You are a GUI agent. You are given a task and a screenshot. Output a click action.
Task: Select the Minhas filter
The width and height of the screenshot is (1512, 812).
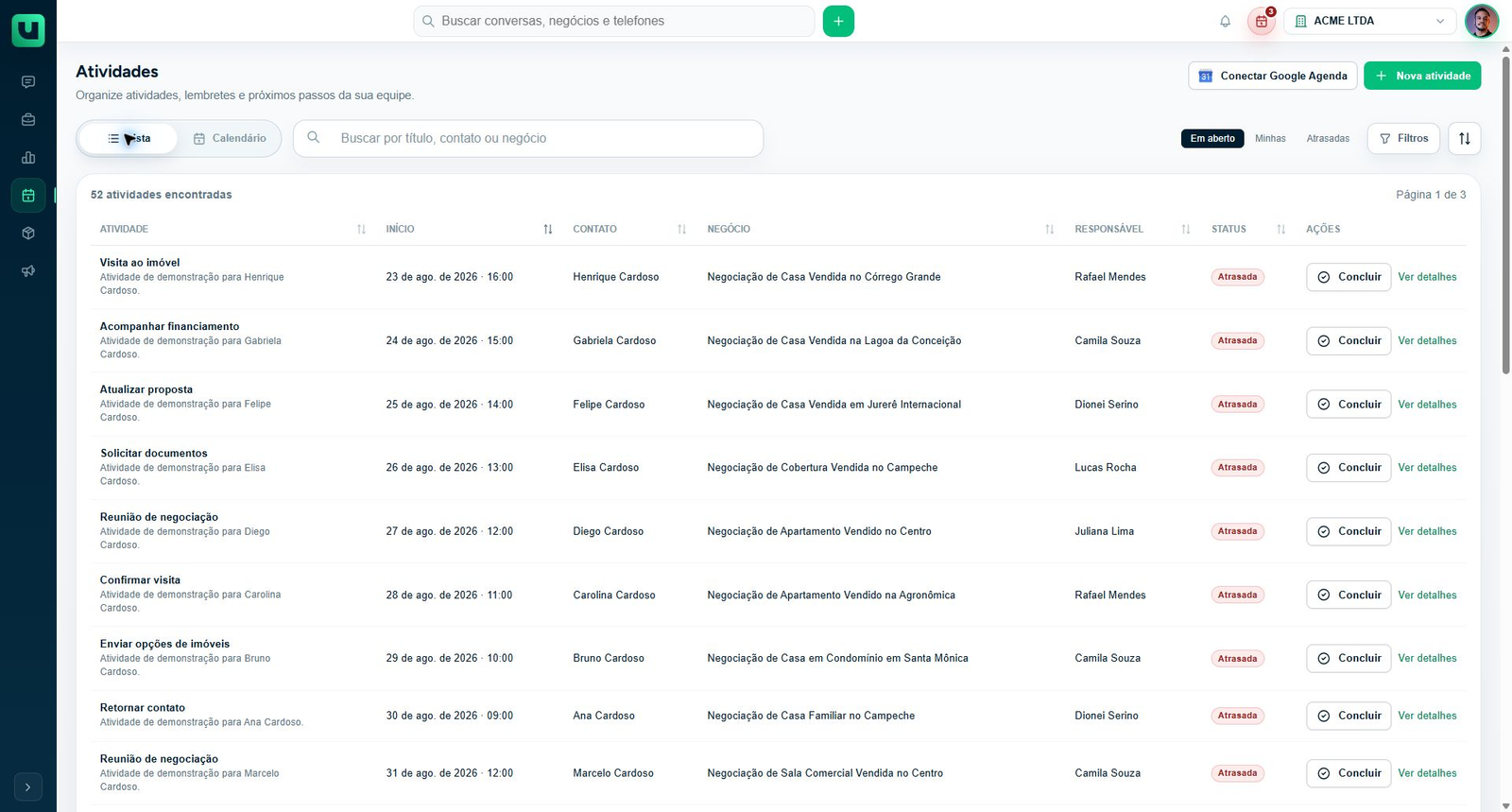pyautogui.click(x=1270, y=138)
